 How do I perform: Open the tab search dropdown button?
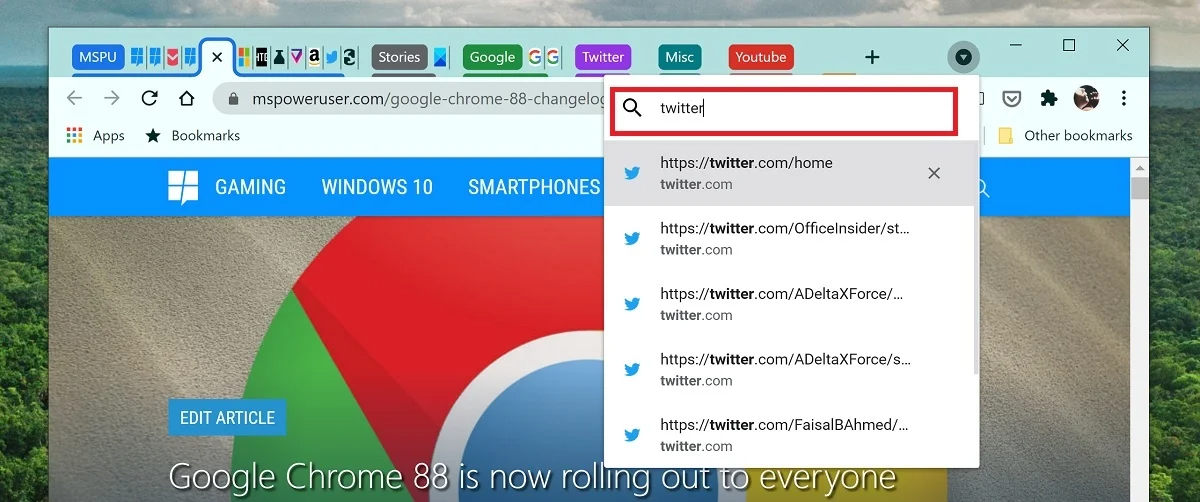(963, 57)
